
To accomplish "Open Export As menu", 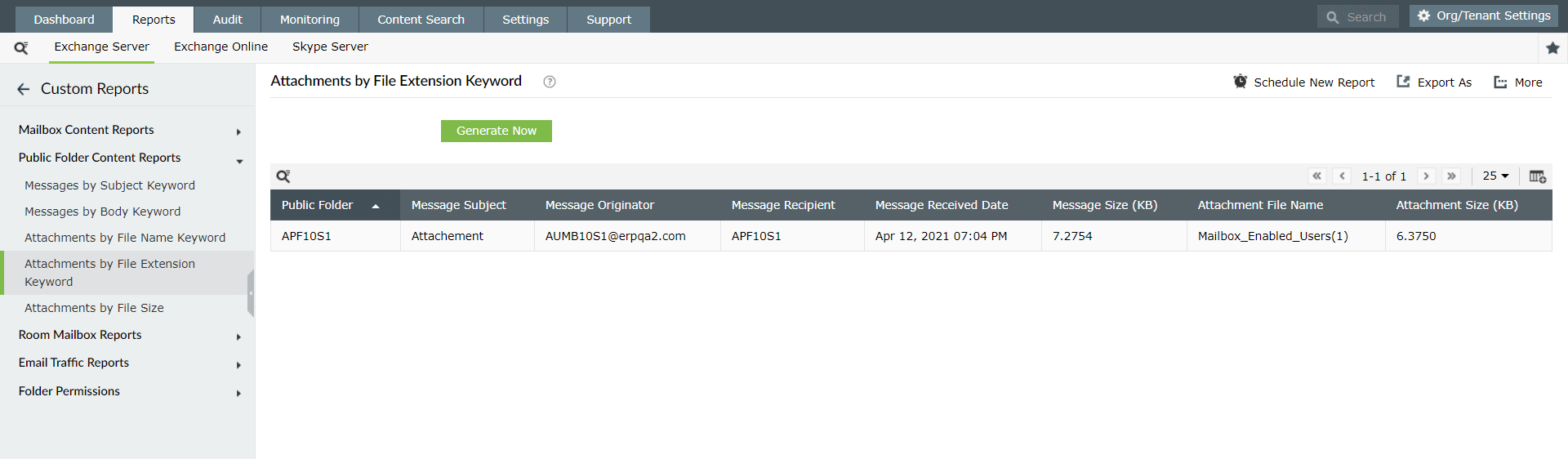I will 1444,82.
